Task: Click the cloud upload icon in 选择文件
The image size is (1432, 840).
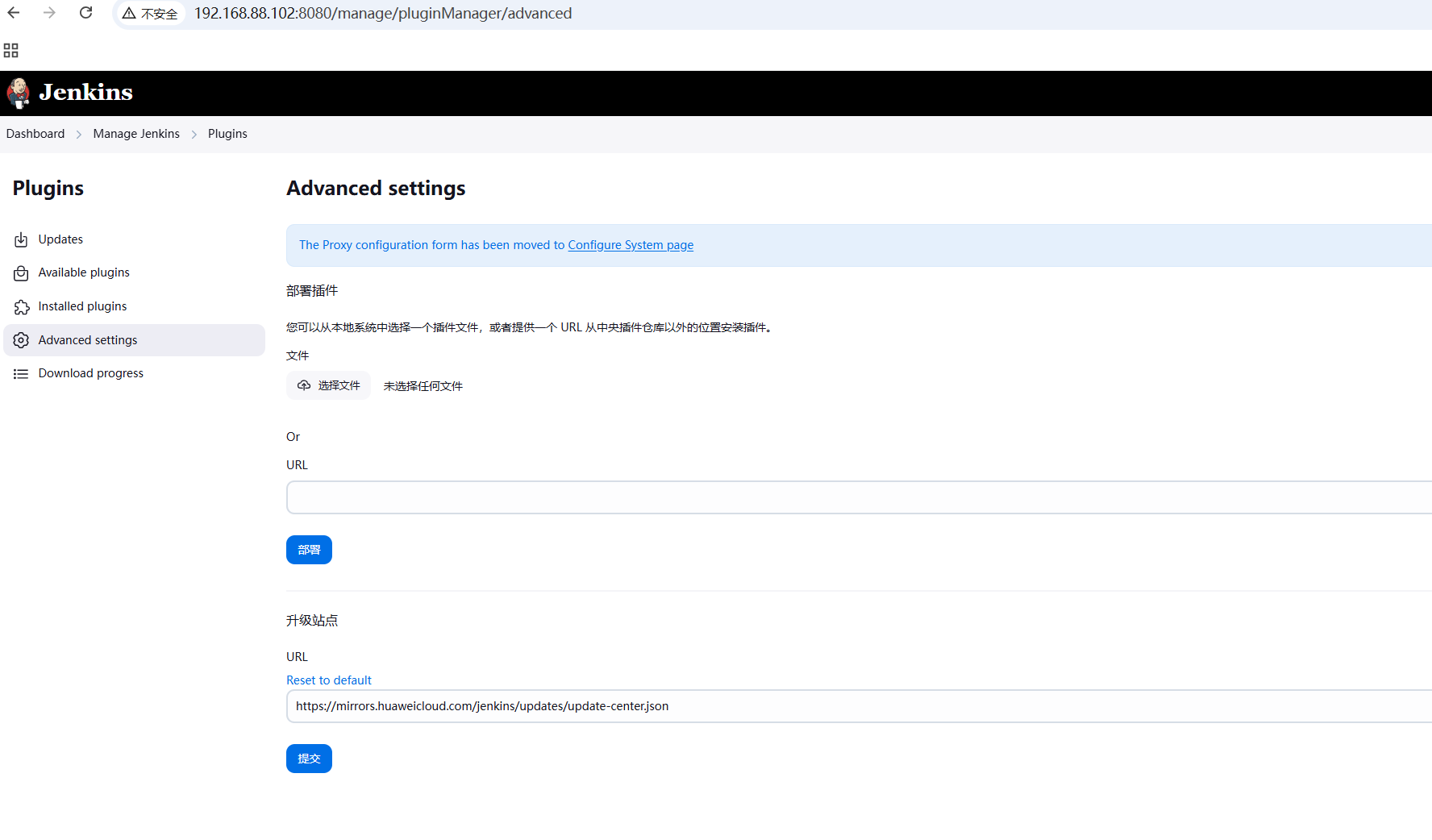Action: [304, 385]
